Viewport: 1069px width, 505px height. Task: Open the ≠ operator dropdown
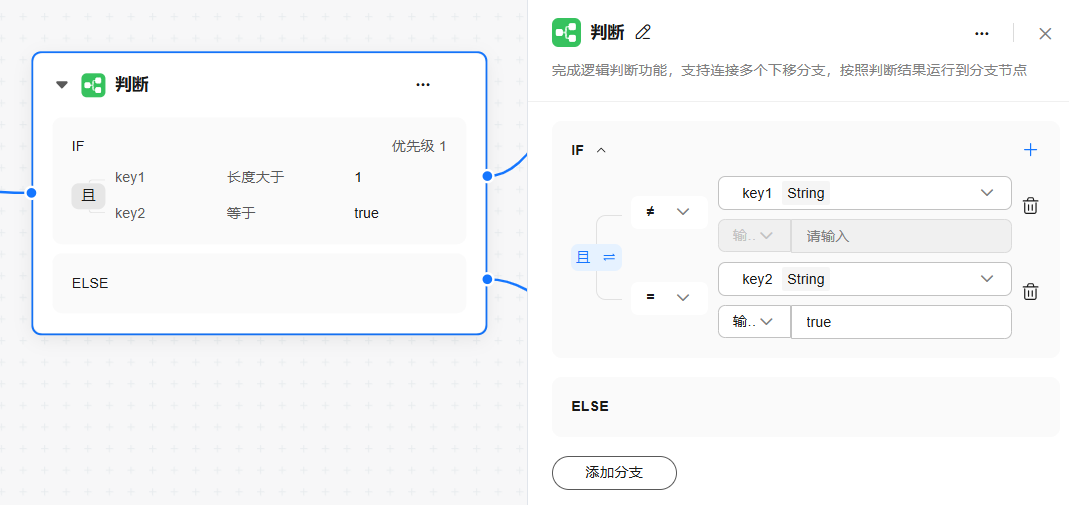coord(669,212)
